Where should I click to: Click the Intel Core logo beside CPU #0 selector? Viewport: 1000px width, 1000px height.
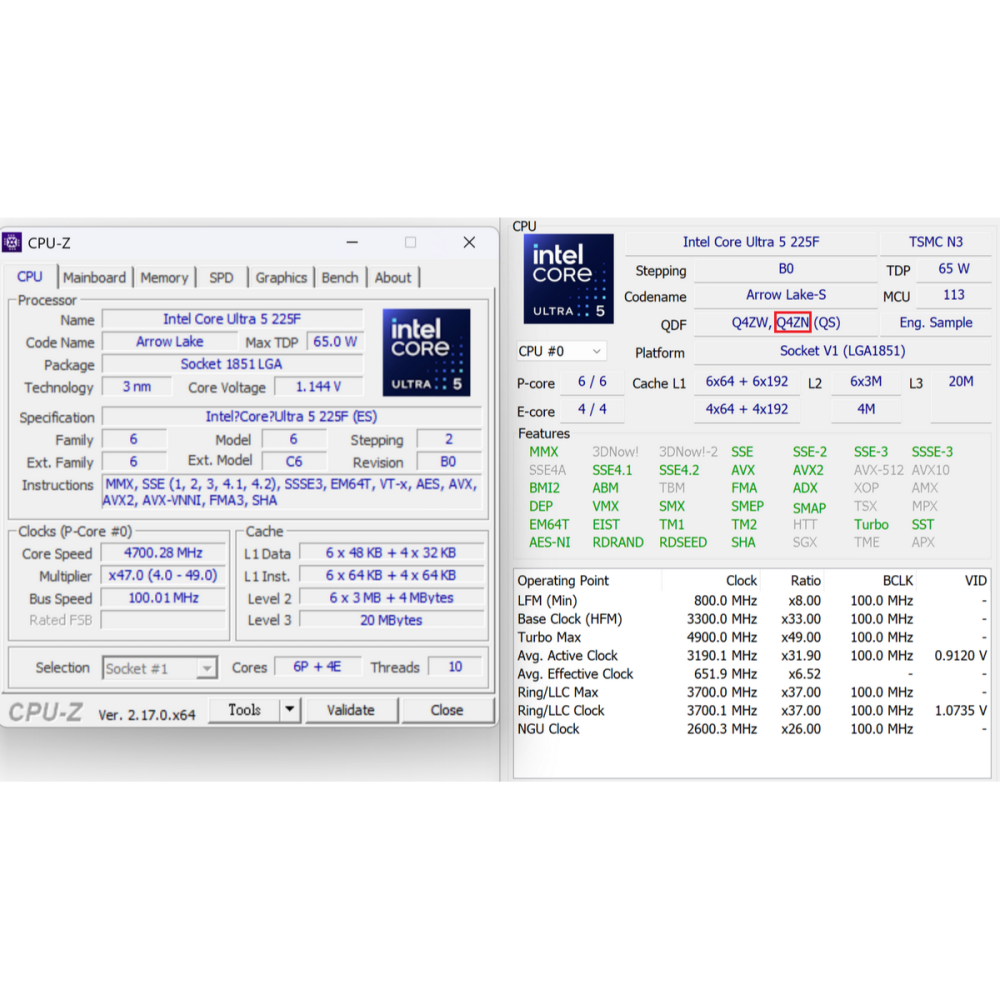point(568,278)
